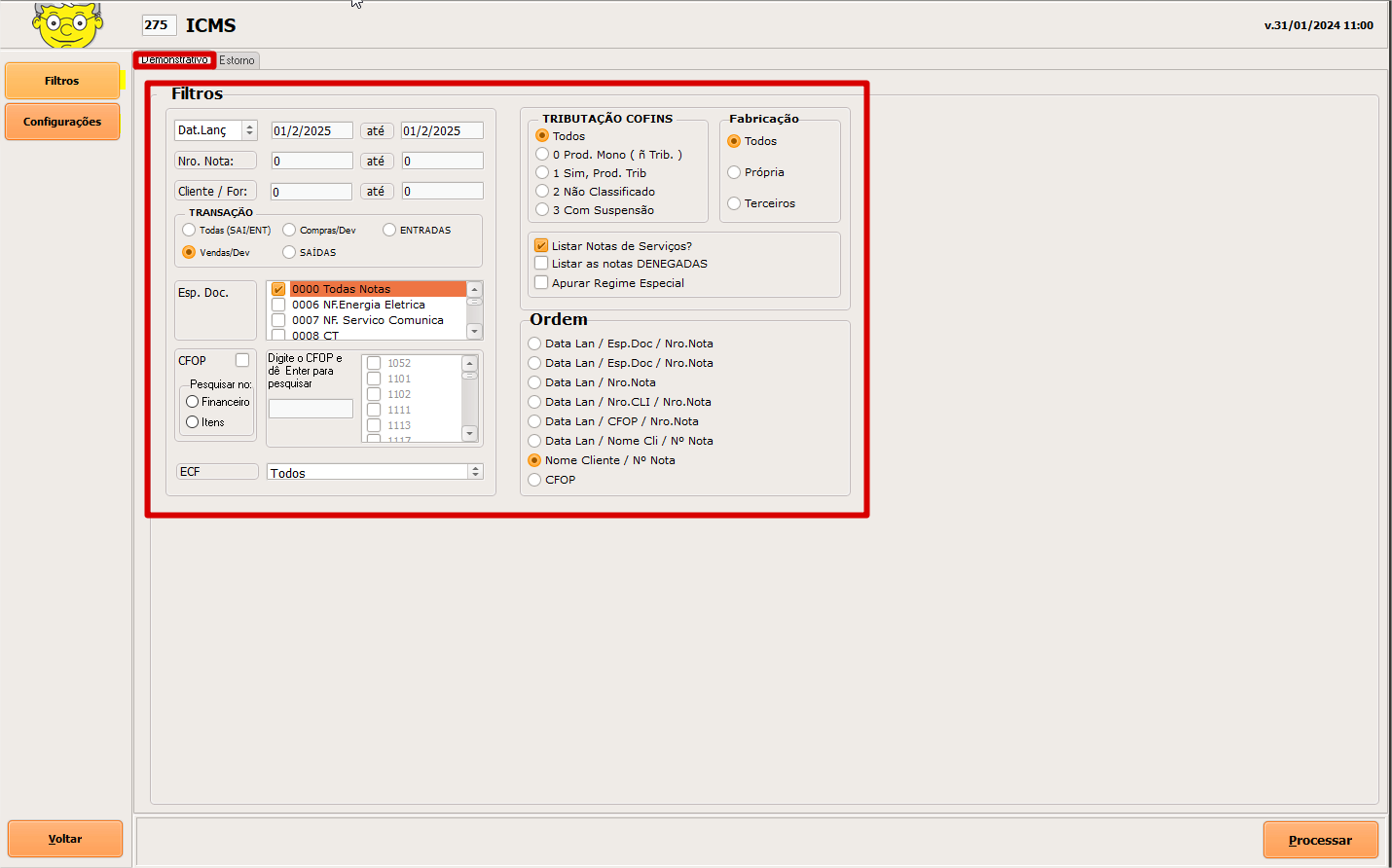This screenshot has width=1392, height=868.
Task: Enable the CFOP filter checkbox
Action: point(242,360)
